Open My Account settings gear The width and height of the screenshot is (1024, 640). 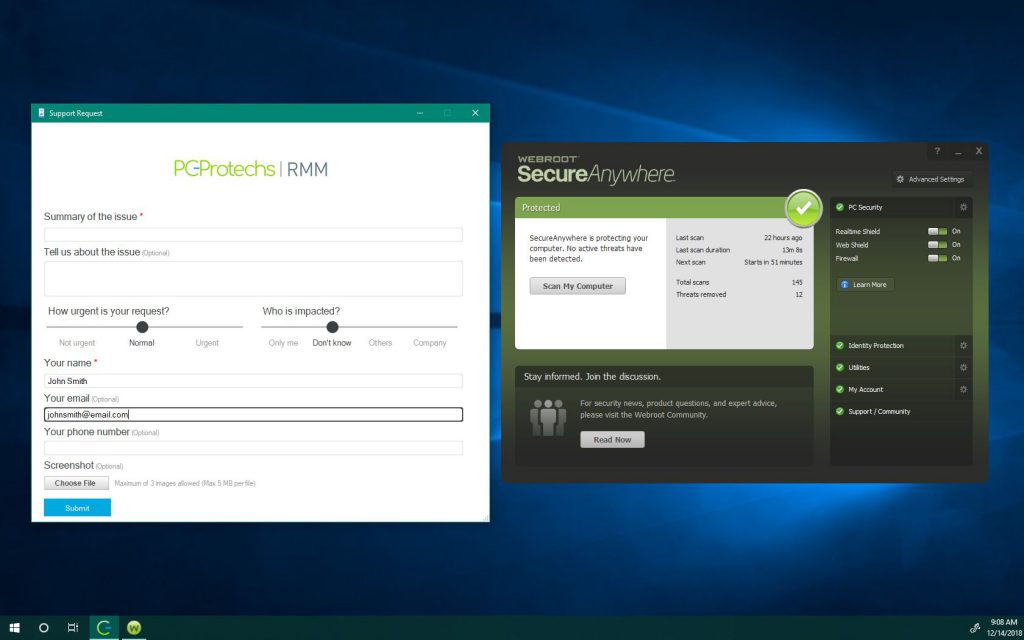coord(963,389)
